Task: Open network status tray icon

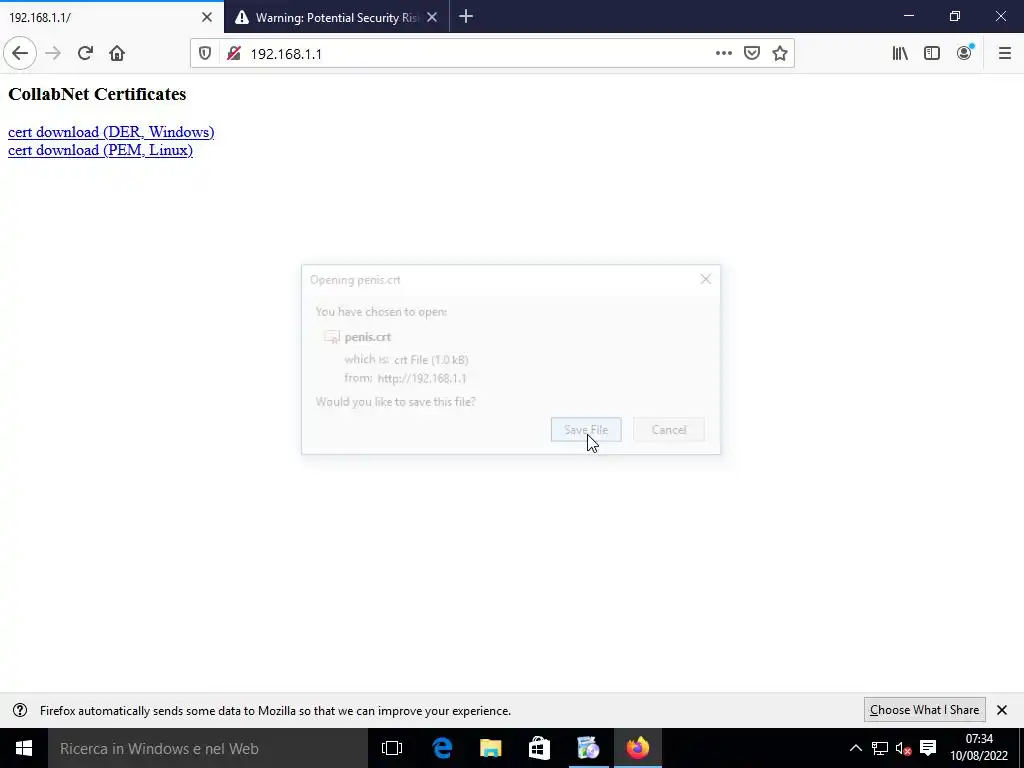Action: [880, 748]
